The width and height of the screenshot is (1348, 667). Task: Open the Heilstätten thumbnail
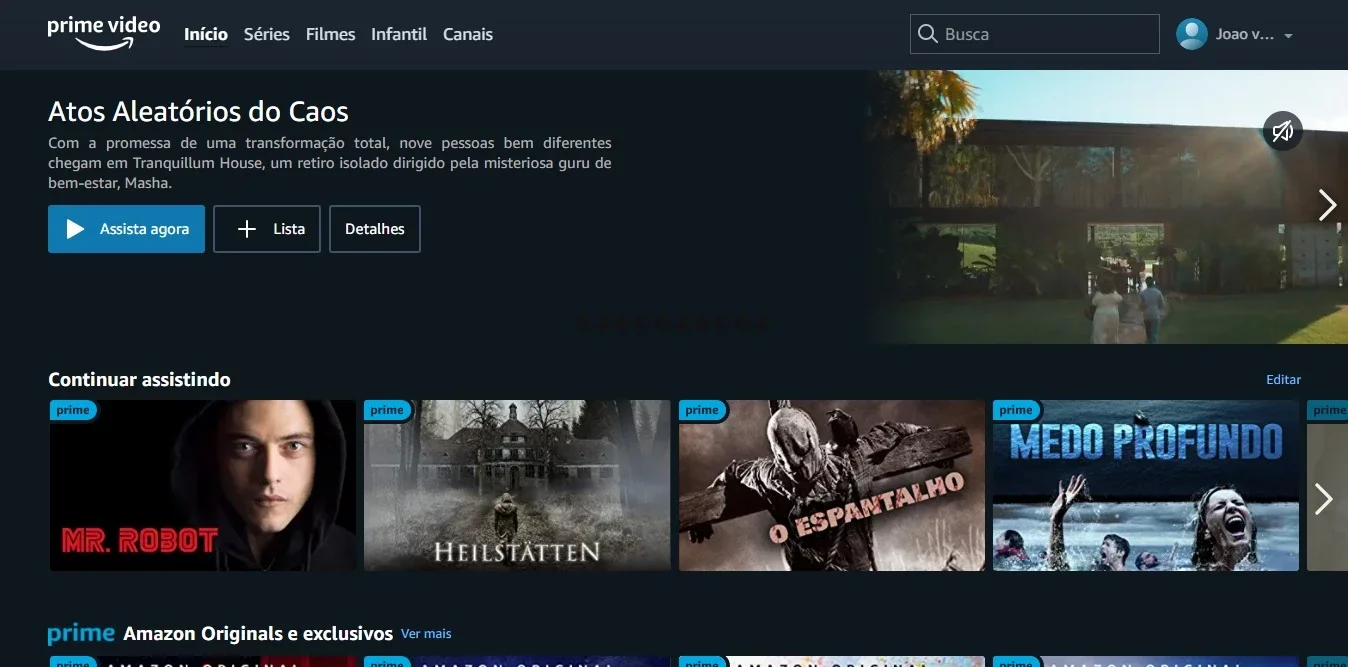click(517, 486)
